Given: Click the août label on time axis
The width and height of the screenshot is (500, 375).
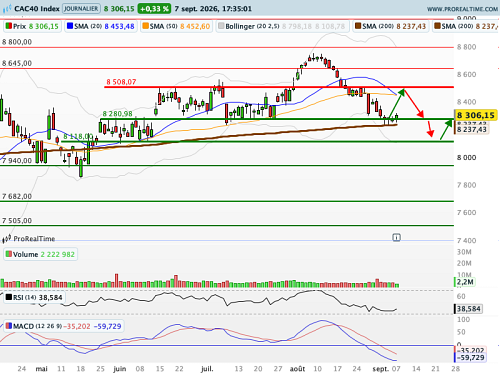Looking at the screenshot, I should point(298,369).
